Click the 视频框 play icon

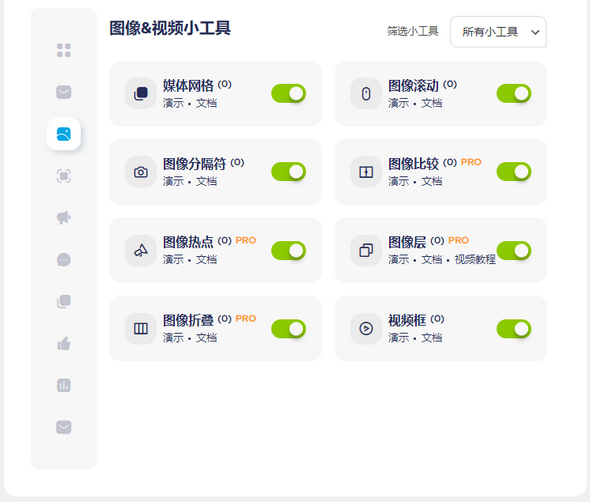point(366,329)
